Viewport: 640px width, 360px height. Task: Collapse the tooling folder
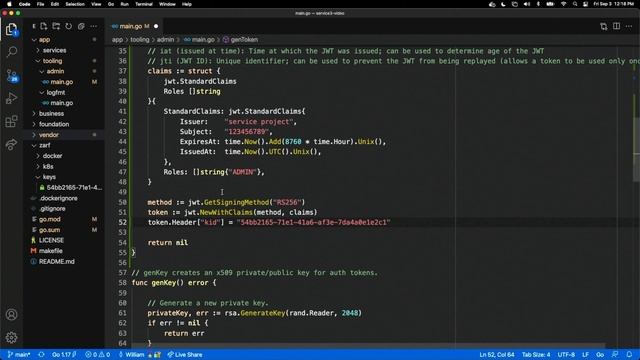point(52,61)
